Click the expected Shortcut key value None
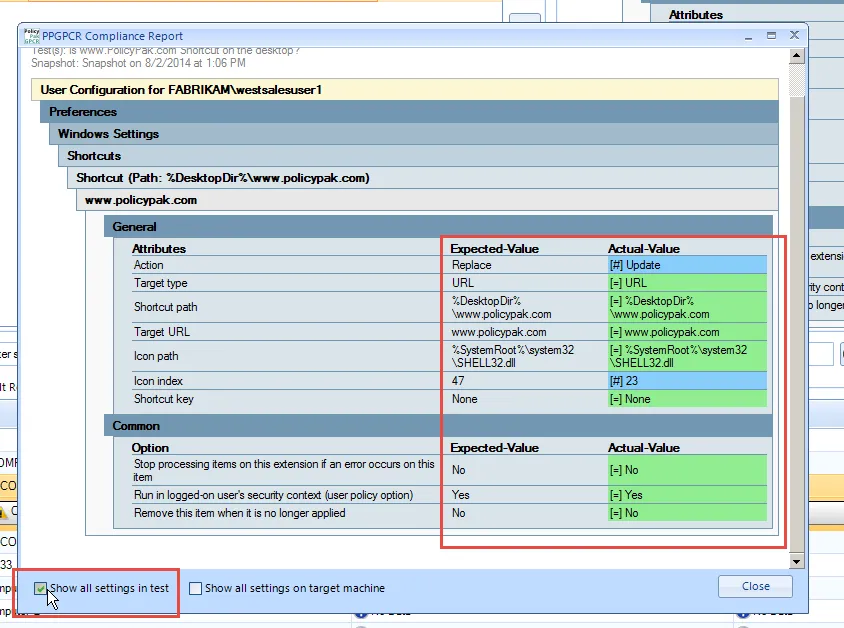This screenshot has height=628, width=844. pos(465,399)
